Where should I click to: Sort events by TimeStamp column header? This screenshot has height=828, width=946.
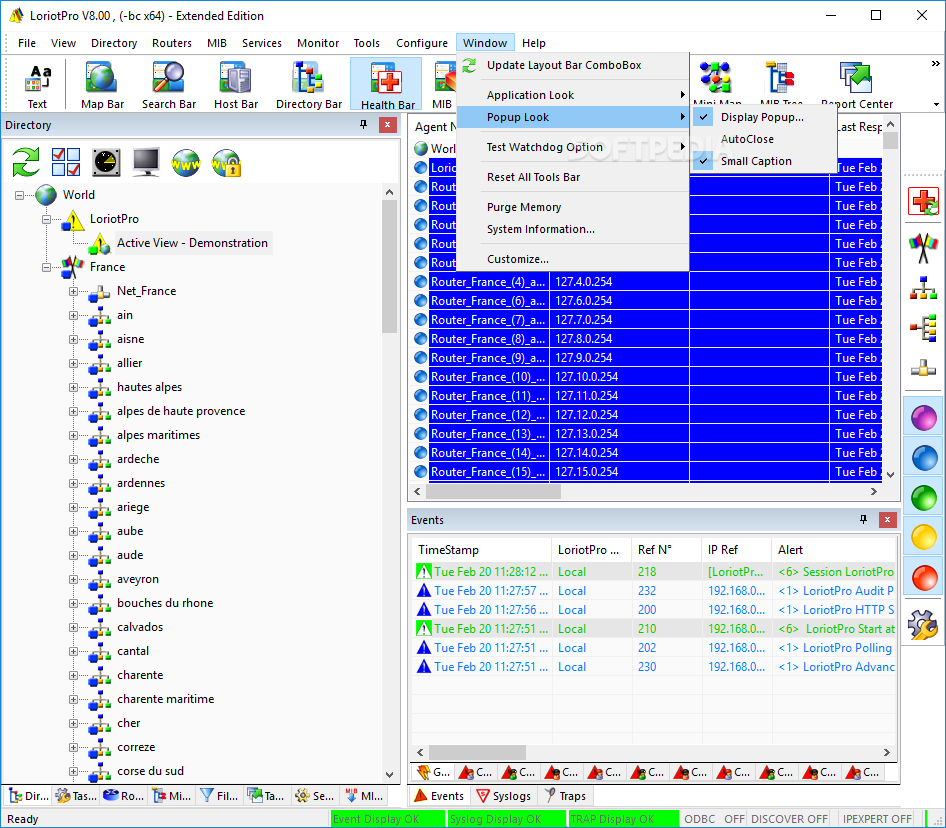(x=481, y=550)
